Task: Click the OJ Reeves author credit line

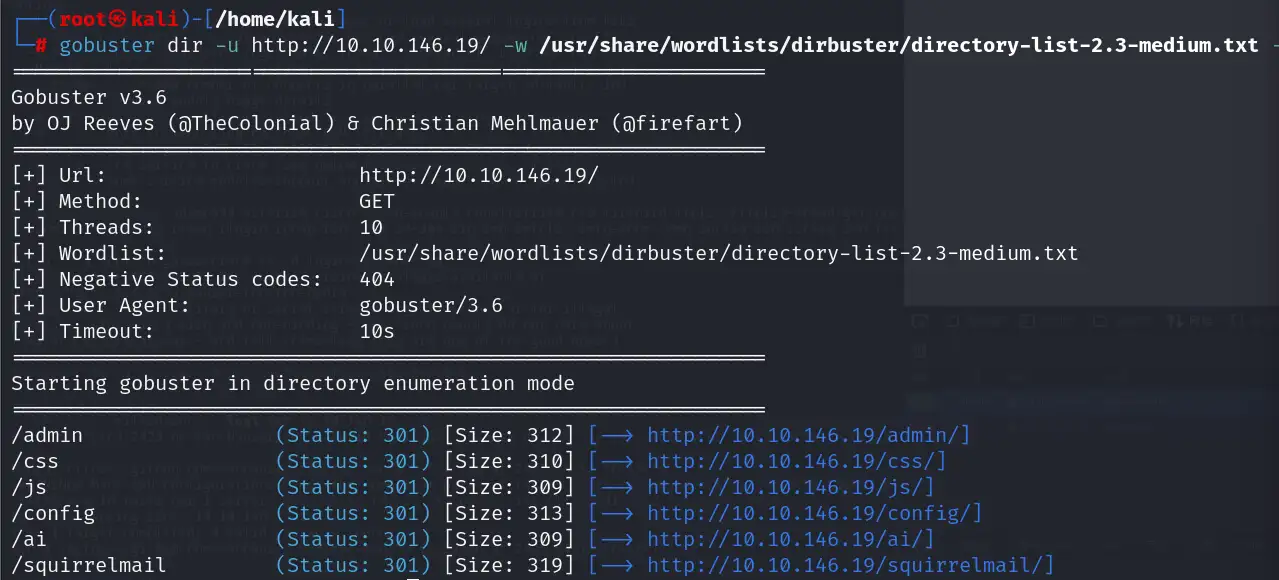Action: [x=377, y=123]
